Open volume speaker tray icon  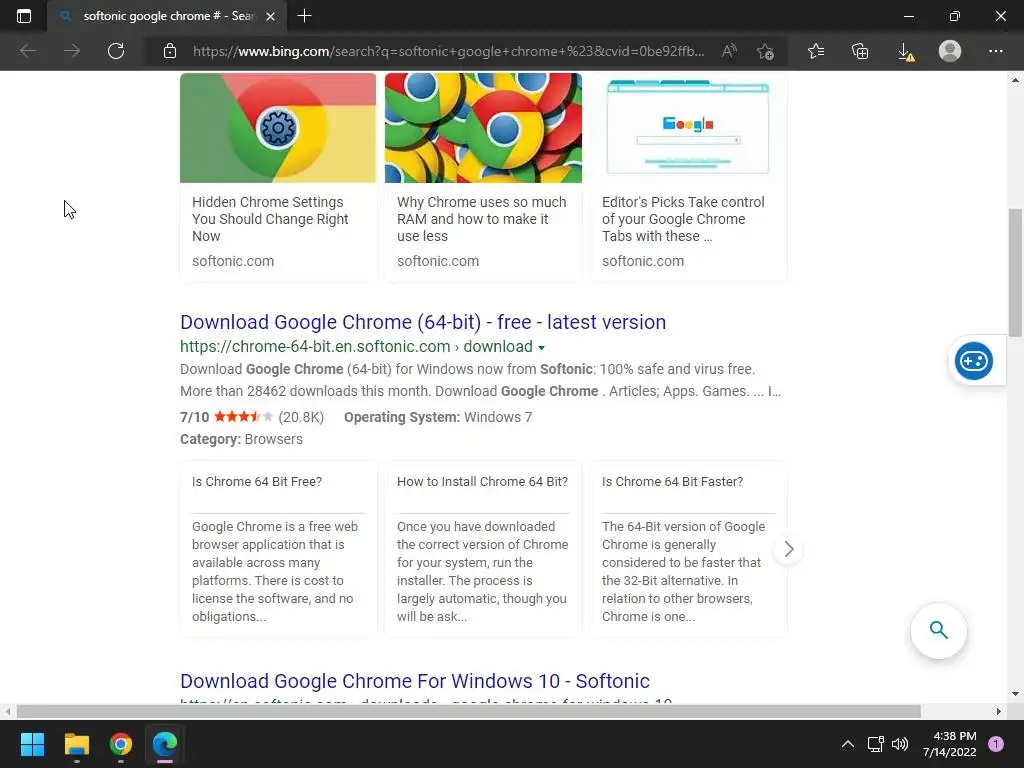pos(900,744)
